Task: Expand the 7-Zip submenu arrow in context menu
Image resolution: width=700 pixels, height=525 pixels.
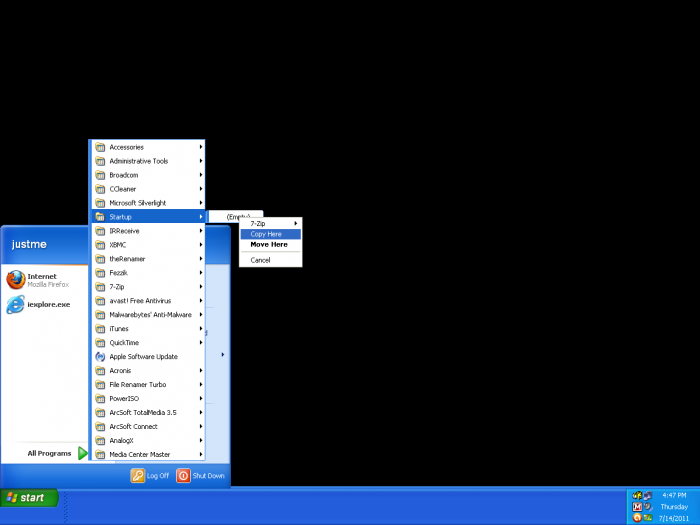Action: click(x=296, y=223)
